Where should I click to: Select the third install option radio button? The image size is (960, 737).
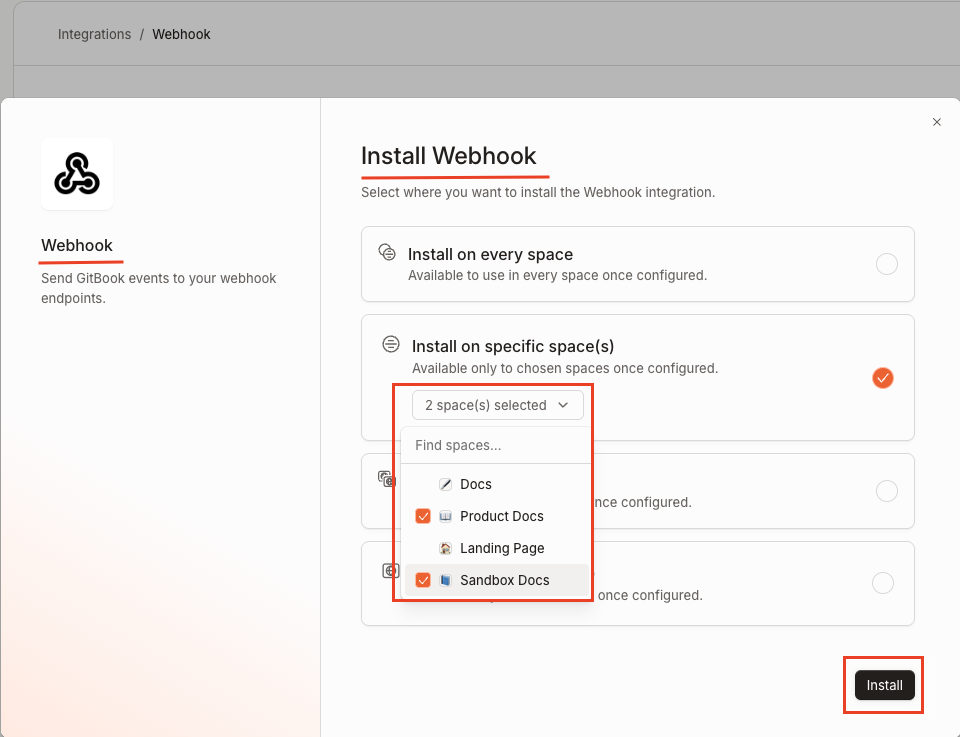tap(887, 491)
